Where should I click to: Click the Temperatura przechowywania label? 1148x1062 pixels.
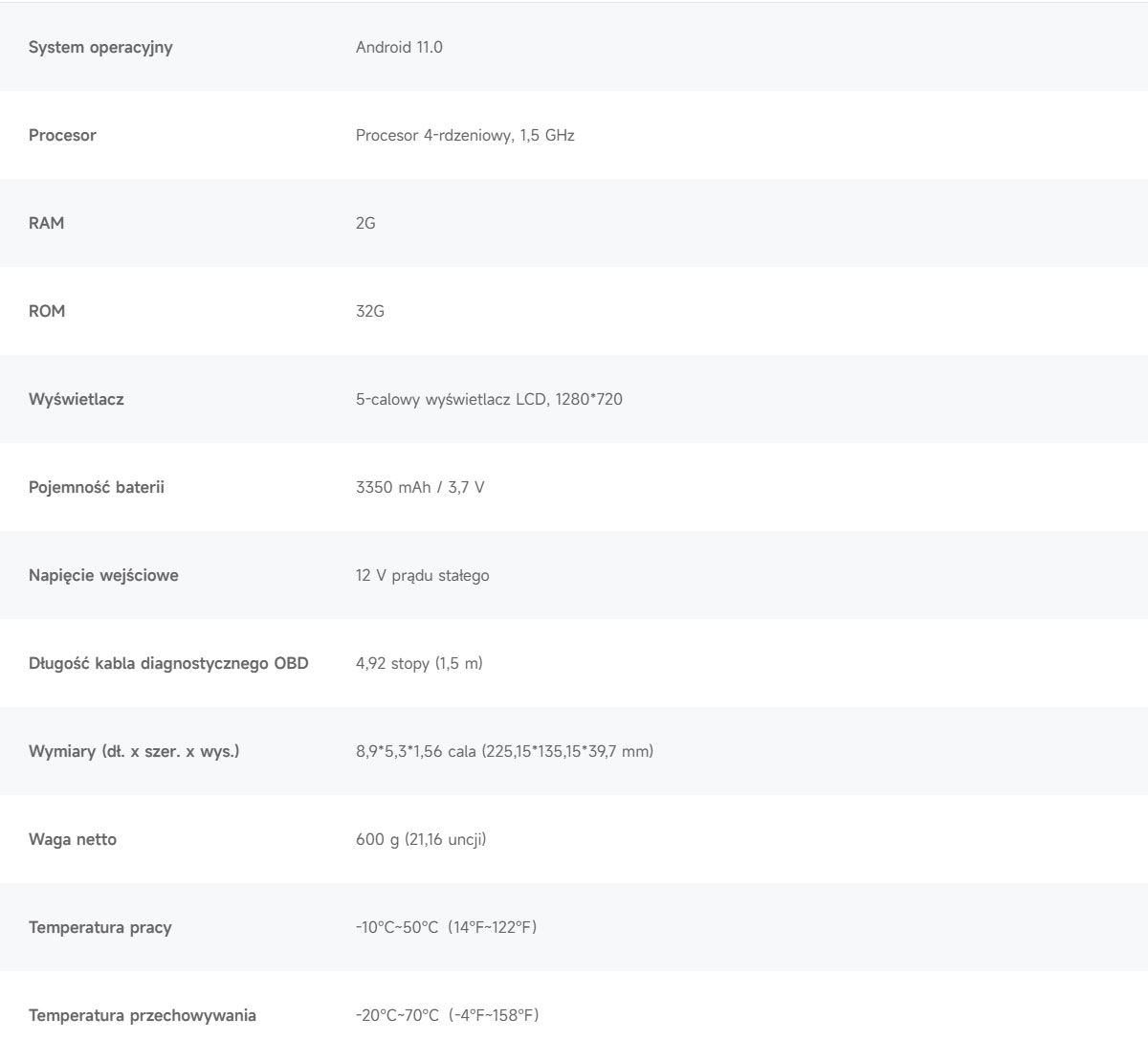tap(143, 1015)
